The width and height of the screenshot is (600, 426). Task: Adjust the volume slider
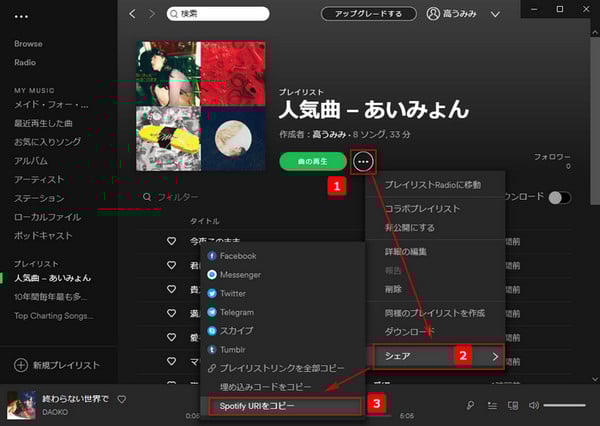click(564, 405)
